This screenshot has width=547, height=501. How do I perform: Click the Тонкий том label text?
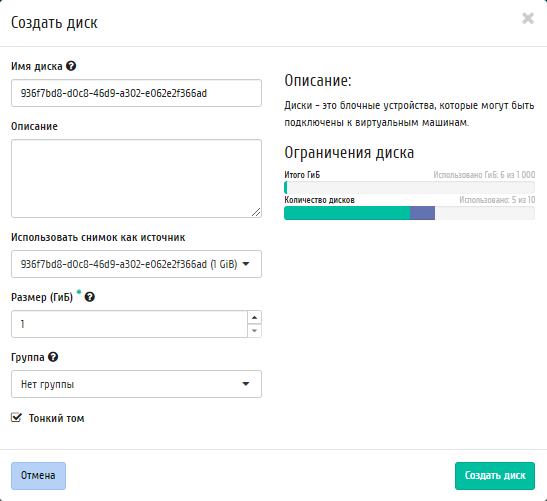pos(57,418)
